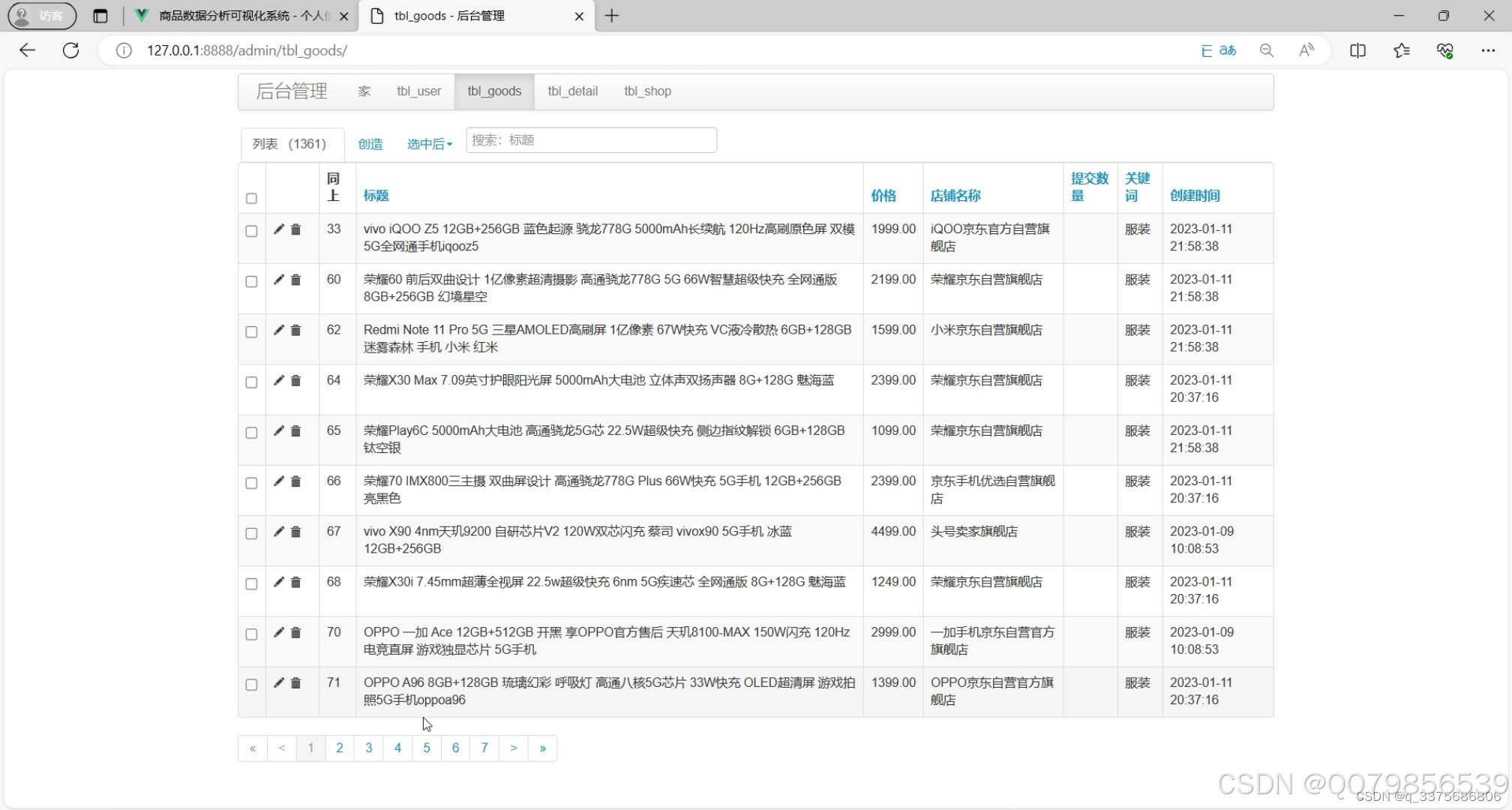Viewport: 1512px width, 810px height.
Task: Delete the 荣耀60 row with trash icon
Action: coord(295,280)
